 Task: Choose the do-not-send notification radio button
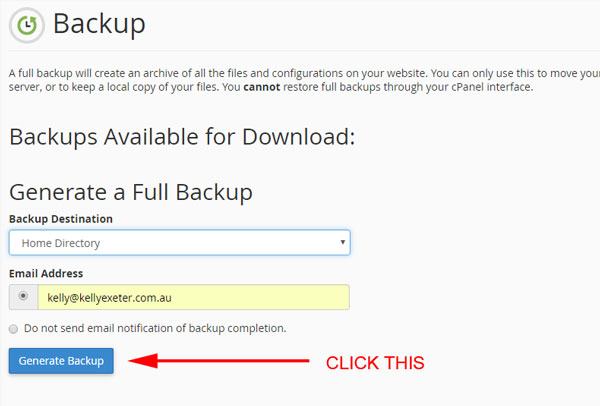(13, 329)
